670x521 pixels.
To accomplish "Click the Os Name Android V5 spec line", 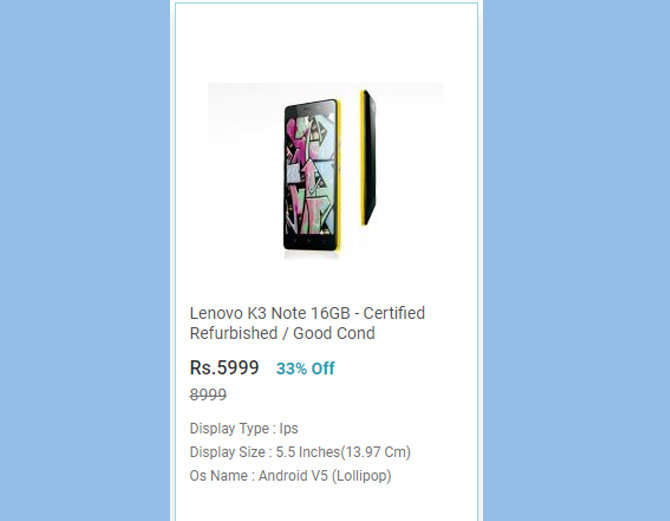I will point(291,476).
